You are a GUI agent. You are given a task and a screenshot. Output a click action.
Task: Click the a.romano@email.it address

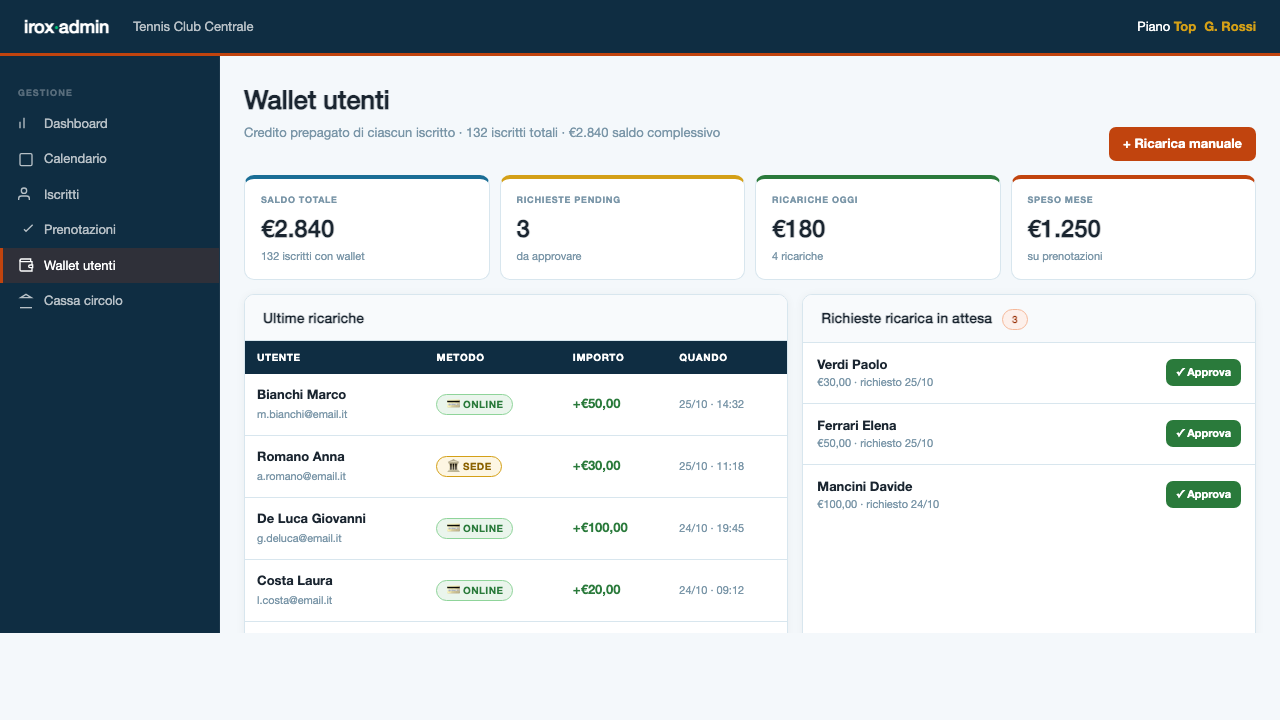click(x=301, y=476)
